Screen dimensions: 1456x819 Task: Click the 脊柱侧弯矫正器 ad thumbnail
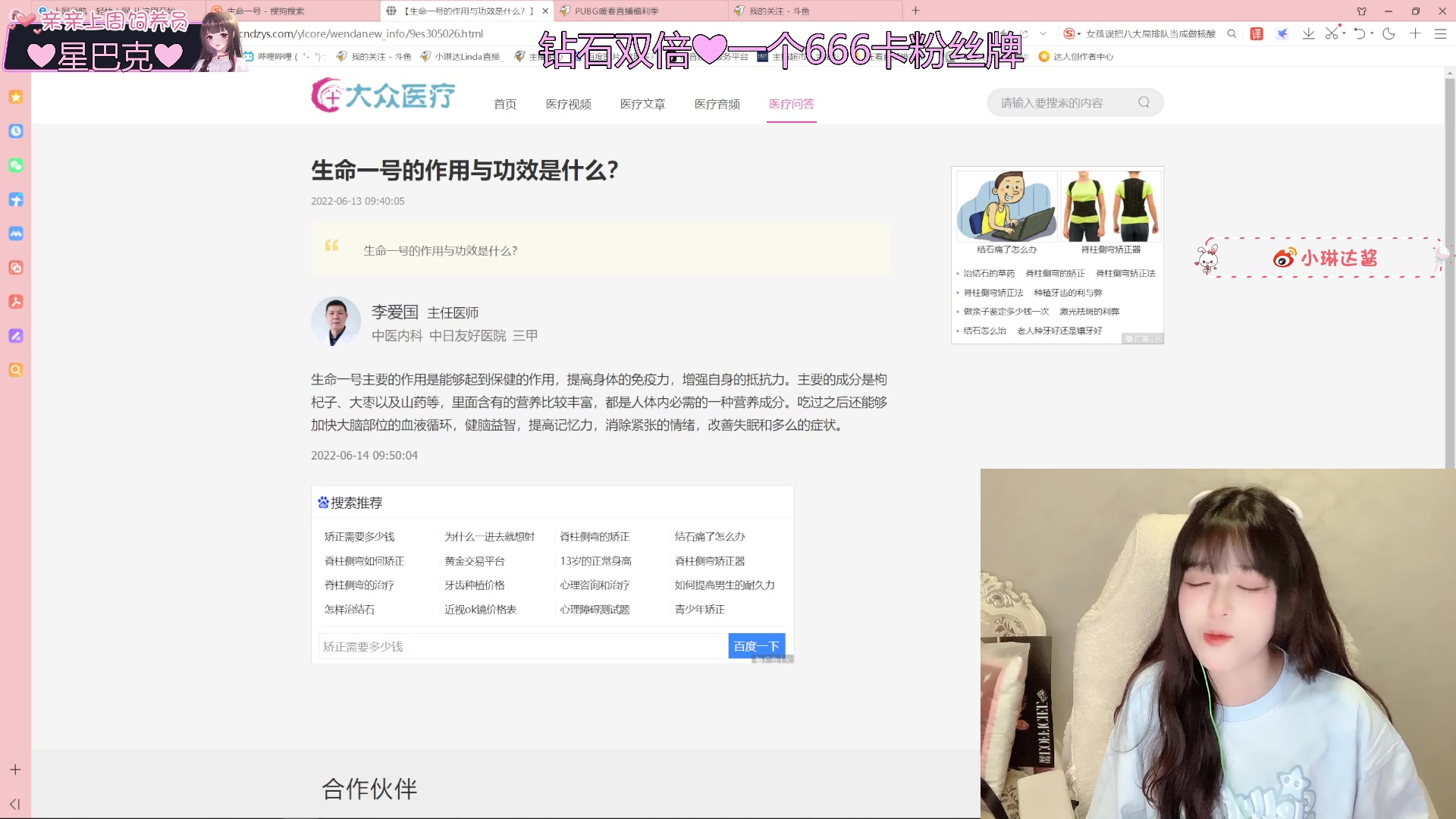pos(1111,206)
